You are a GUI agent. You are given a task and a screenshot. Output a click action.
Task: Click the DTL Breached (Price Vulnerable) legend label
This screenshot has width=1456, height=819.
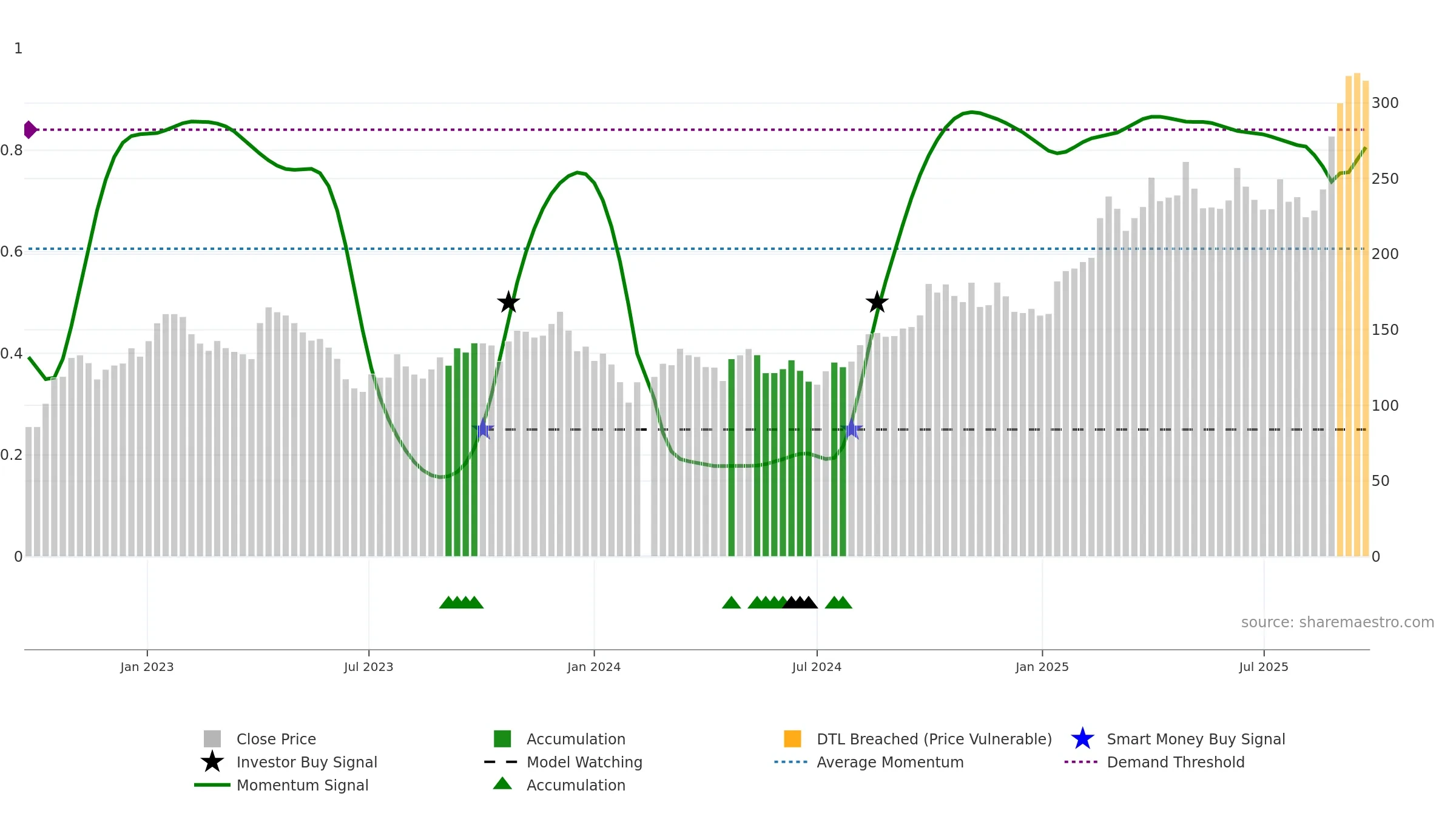coord(934,739)
